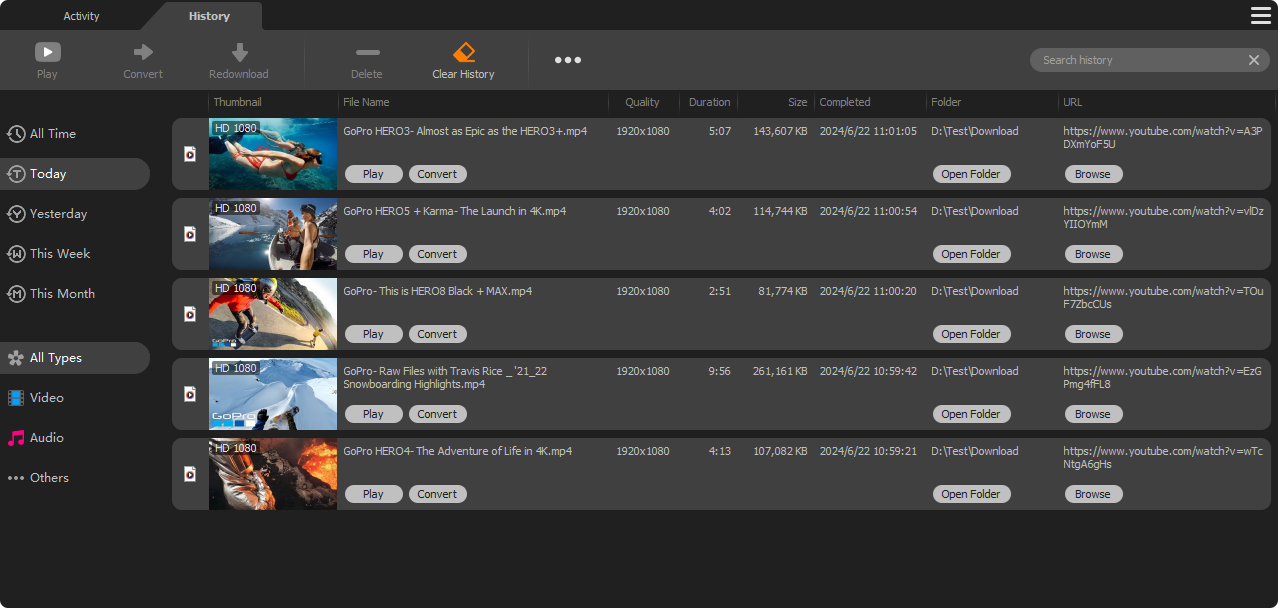1278x608 pixels.
Task: Open the three-dots more options
Action: (568, 60)
